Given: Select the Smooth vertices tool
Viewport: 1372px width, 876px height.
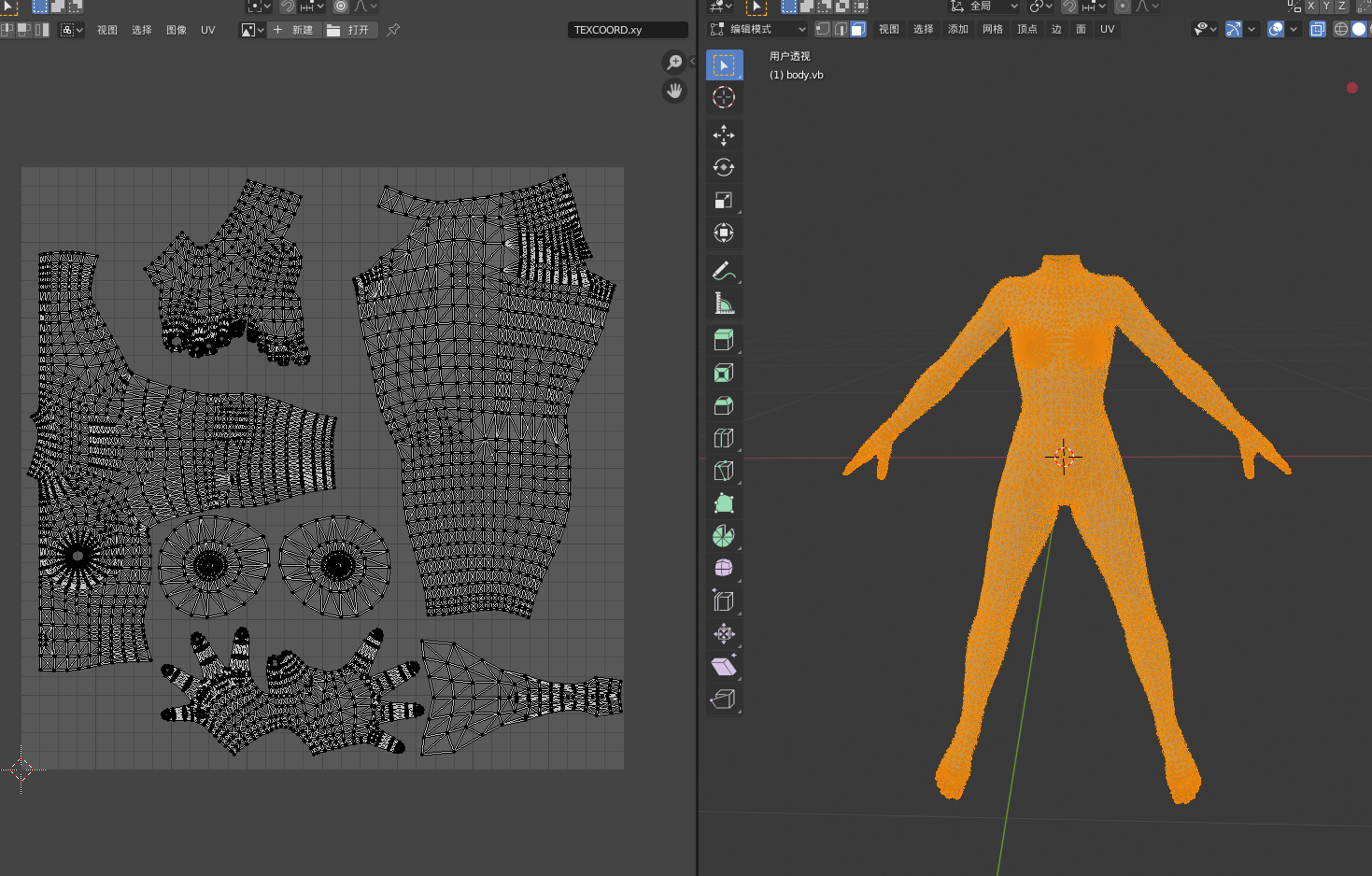Looking at the screenshot, I should (724, 568).
